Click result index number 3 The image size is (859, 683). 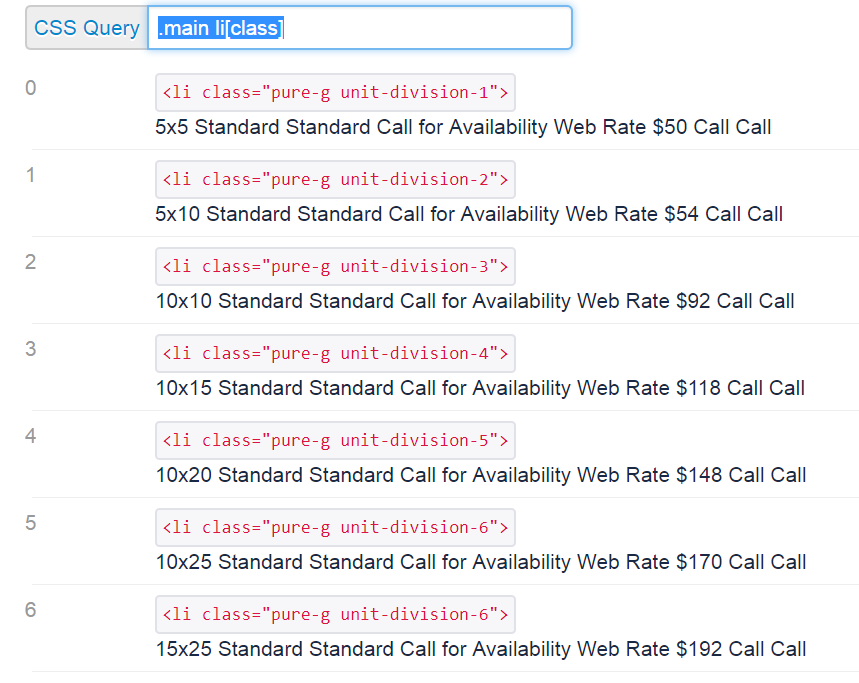(31, 349)
